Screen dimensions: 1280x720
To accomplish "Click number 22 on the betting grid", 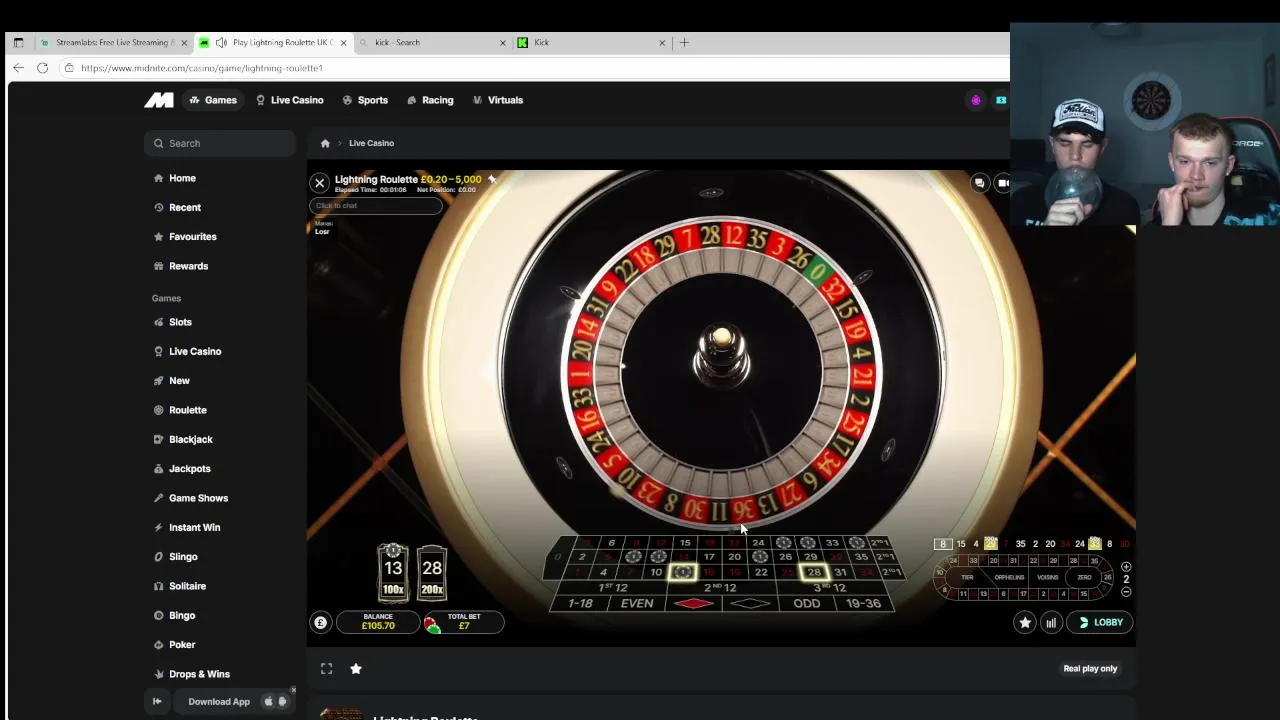I will [761, 572].
